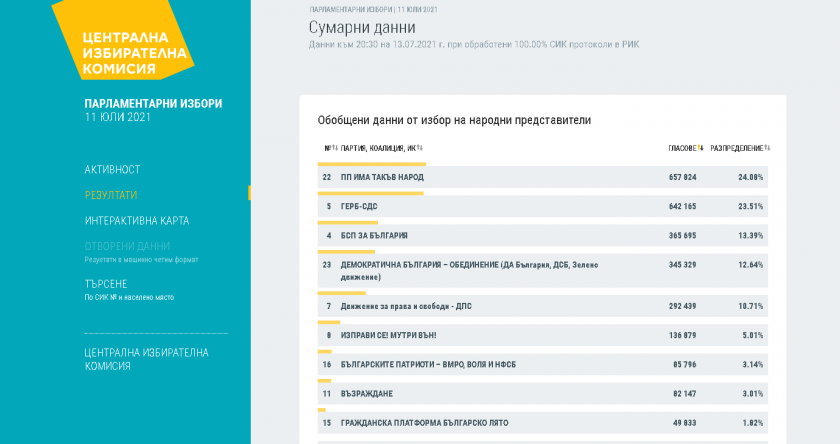
Task: Click the Разпределение column header
Action: 737,148
